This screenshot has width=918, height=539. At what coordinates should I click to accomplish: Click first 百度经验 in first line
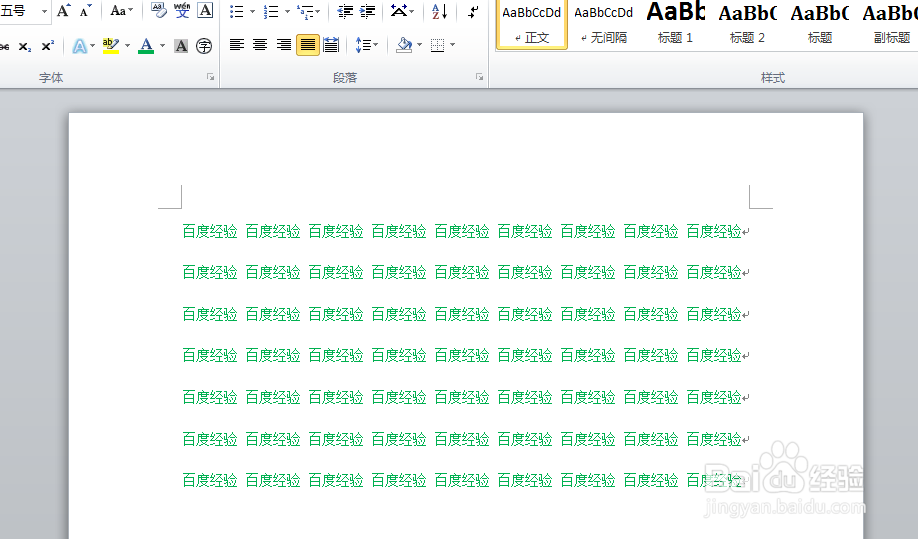210,232
